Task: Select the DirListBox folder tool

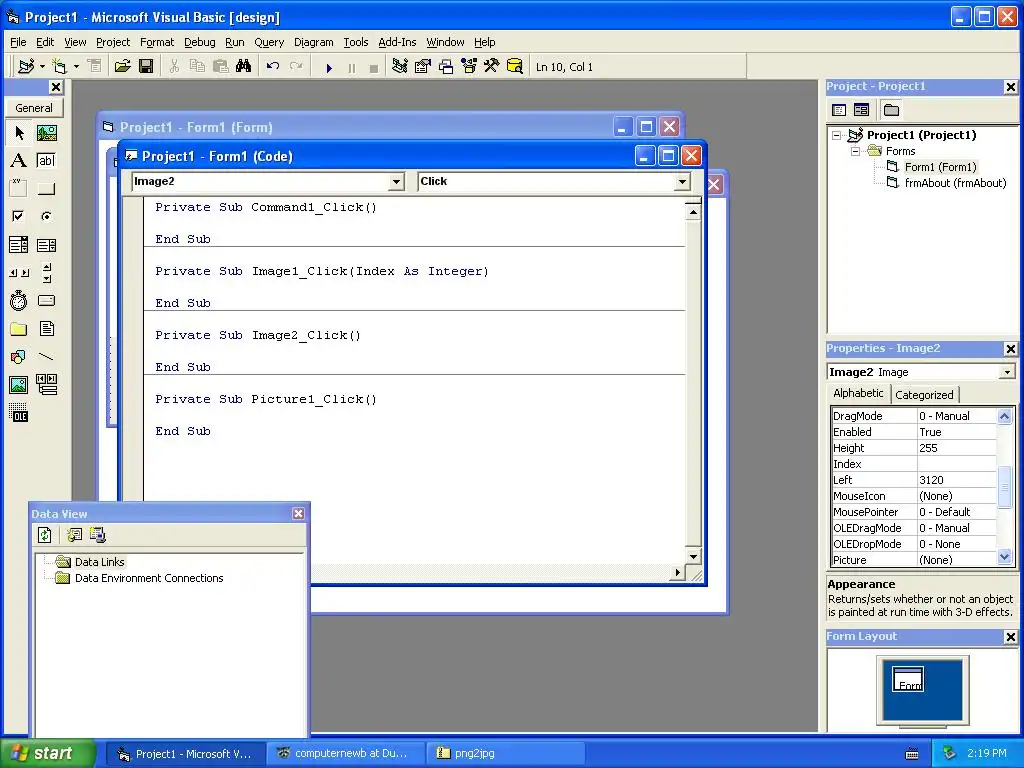Action: 19,328
